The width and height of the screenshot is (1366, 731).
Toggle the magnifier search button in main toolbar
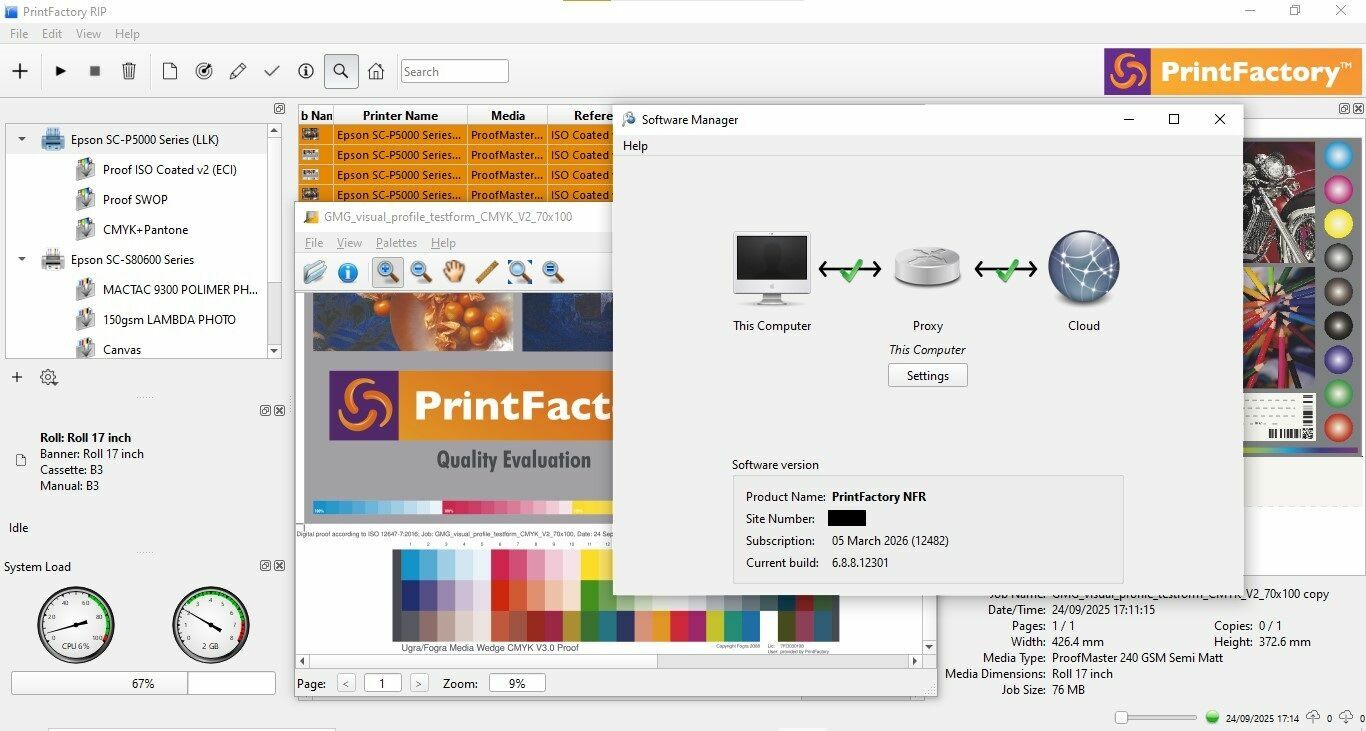click(x=341, y=71)
